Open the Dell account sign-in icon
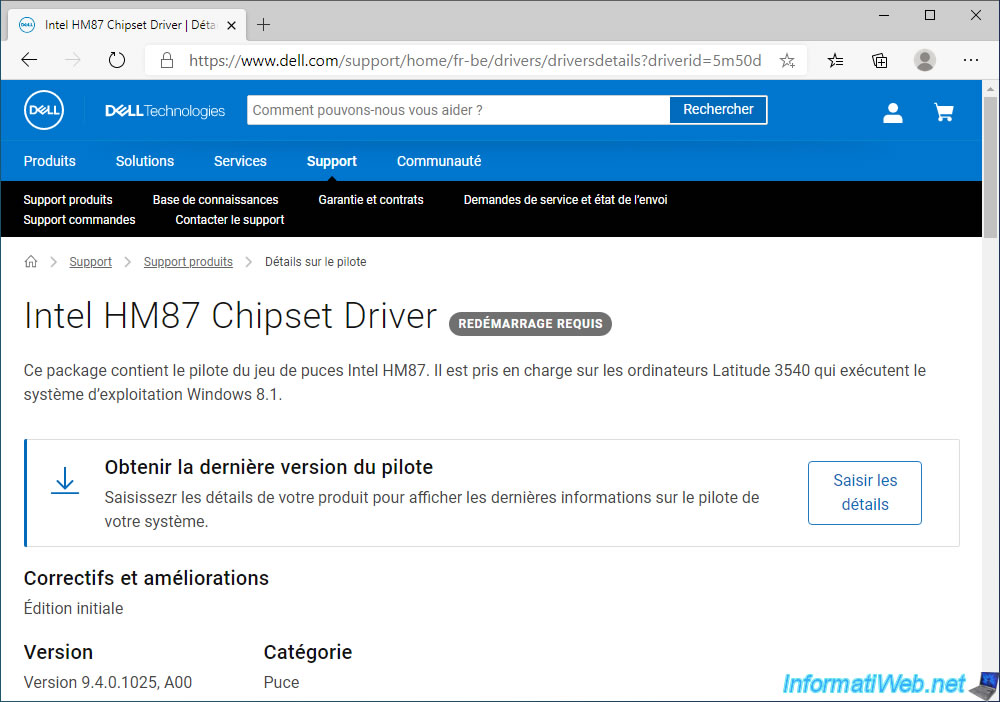The width and height of the screenshot is (1000, 702). [x=893, y=113]
